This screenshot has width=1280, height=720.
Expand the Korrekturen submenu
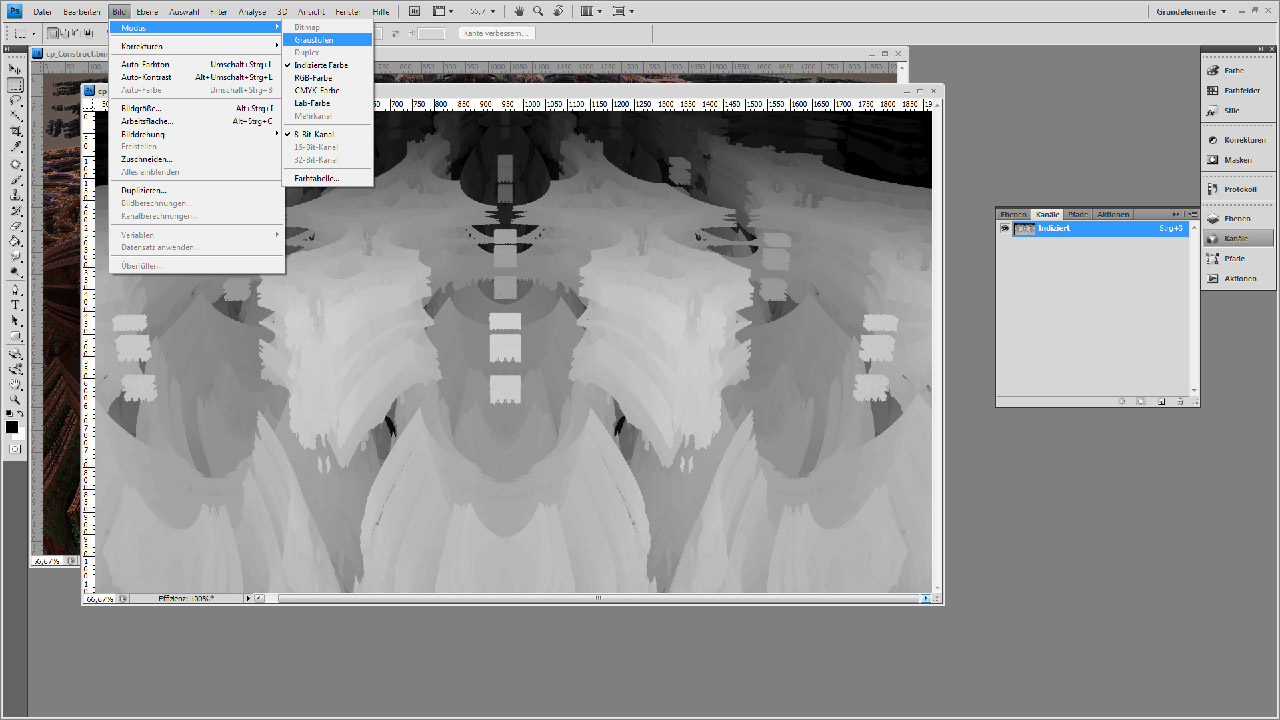click(x=196, y=46)
